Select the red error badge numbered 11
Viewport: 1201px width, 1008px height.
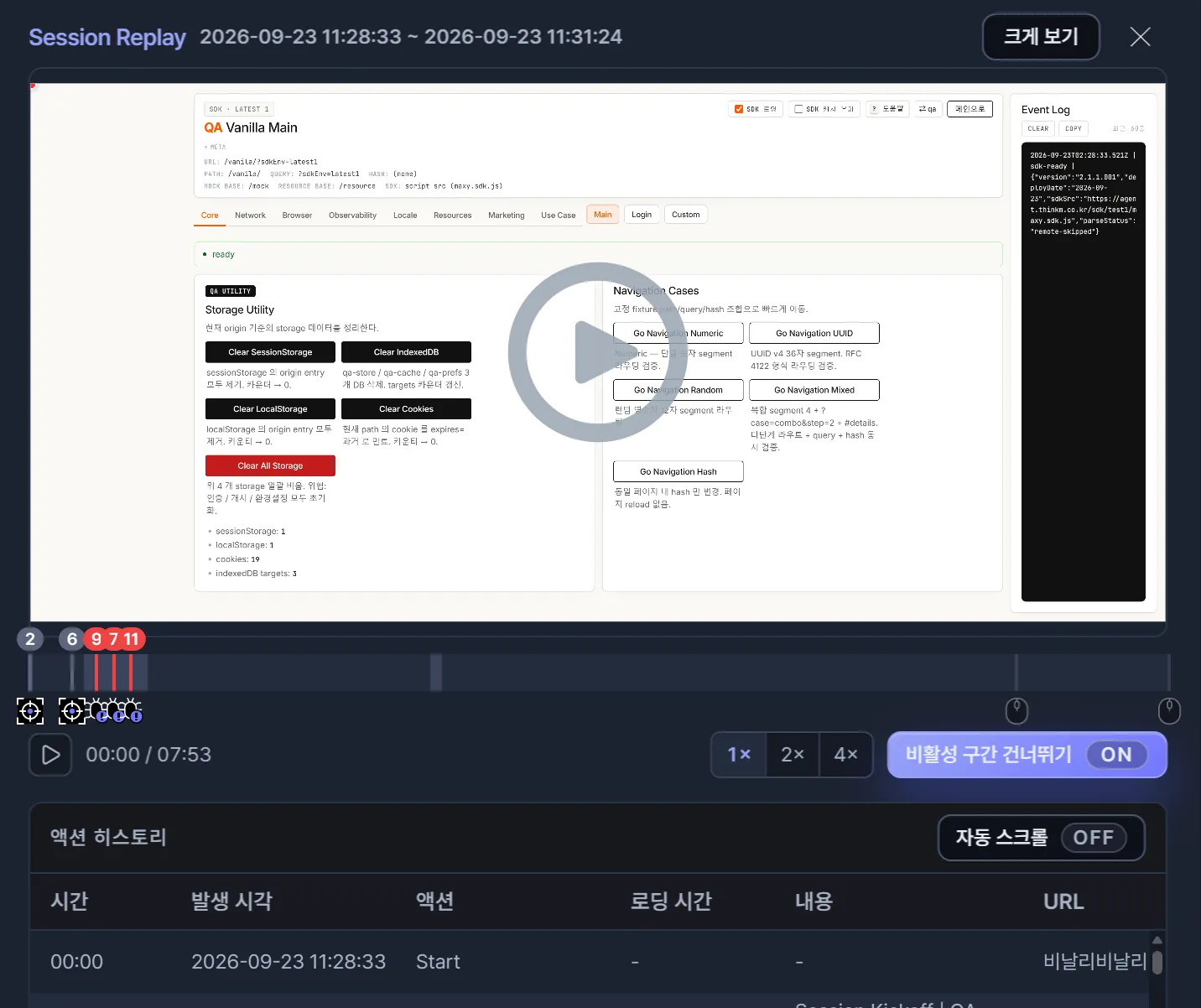[x=132, y=639]
